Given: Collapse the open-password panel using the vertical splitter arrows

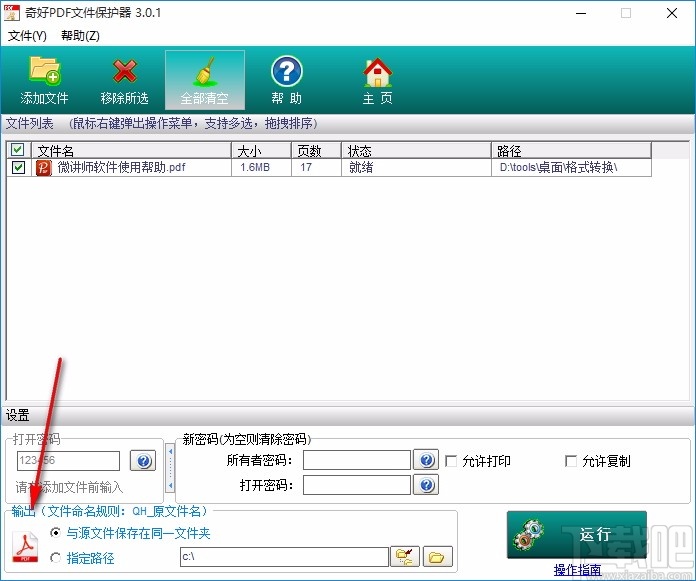Looking at the screenshot, I should (x=170, y=469).
